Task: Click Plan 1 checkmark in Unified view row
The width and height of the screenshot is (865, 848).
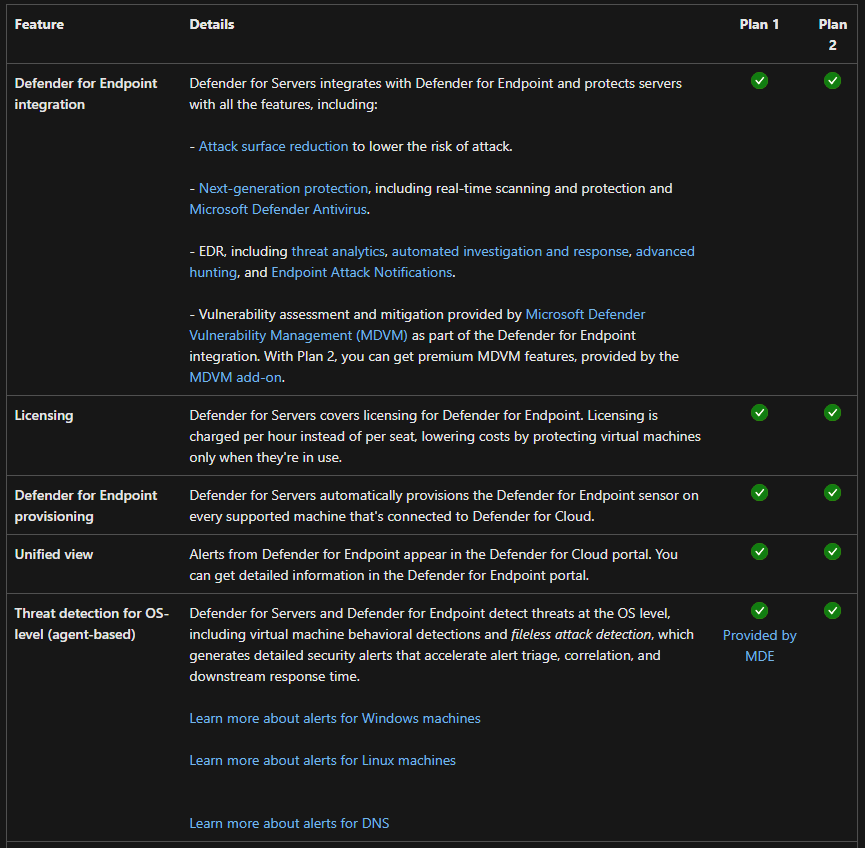Action: click(x=759, y=552)
